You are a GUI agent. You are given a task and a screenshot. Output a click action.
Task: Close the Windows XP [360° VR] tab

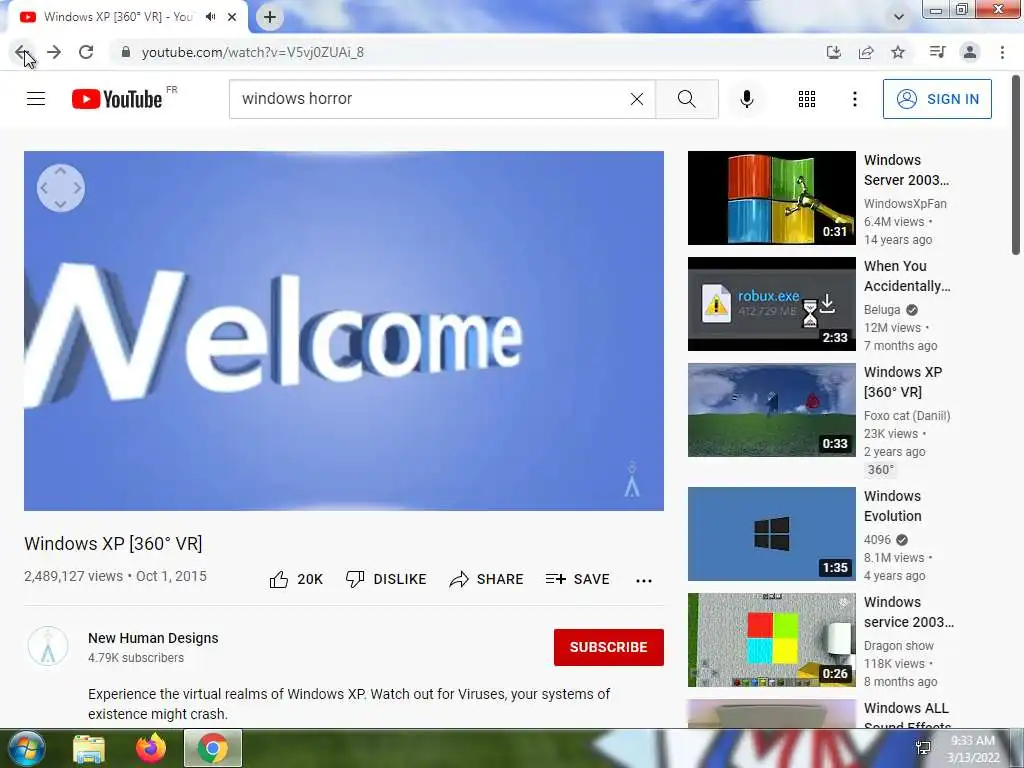[x=232, y=17]
